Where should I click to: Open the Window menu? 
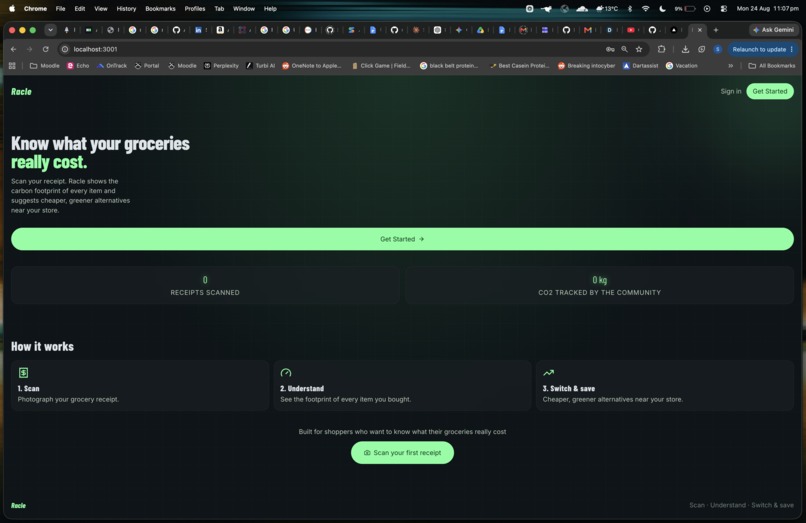[x=244, y=9]
